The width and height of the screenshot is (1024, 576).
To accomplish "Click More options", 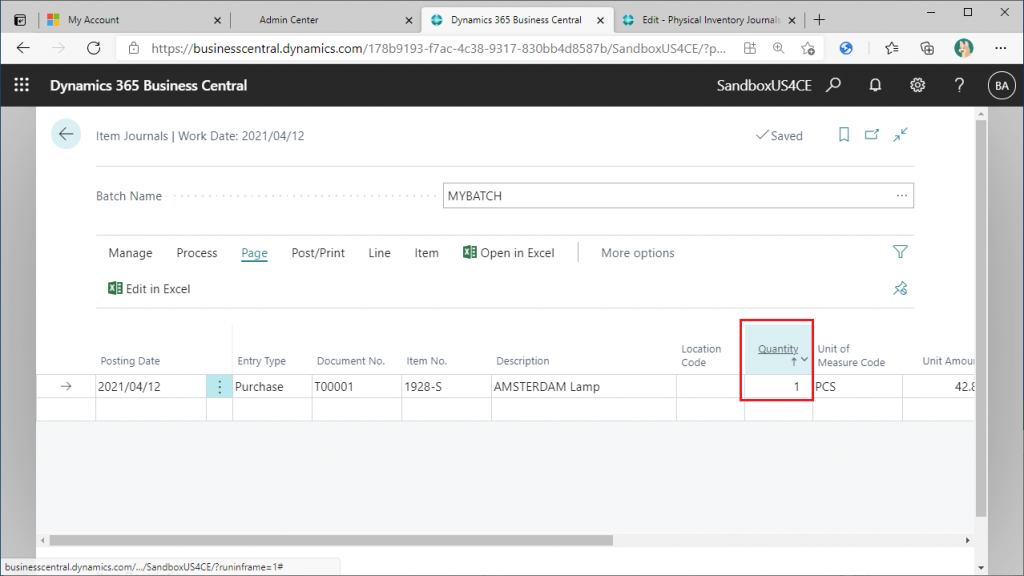I will 637,253.
